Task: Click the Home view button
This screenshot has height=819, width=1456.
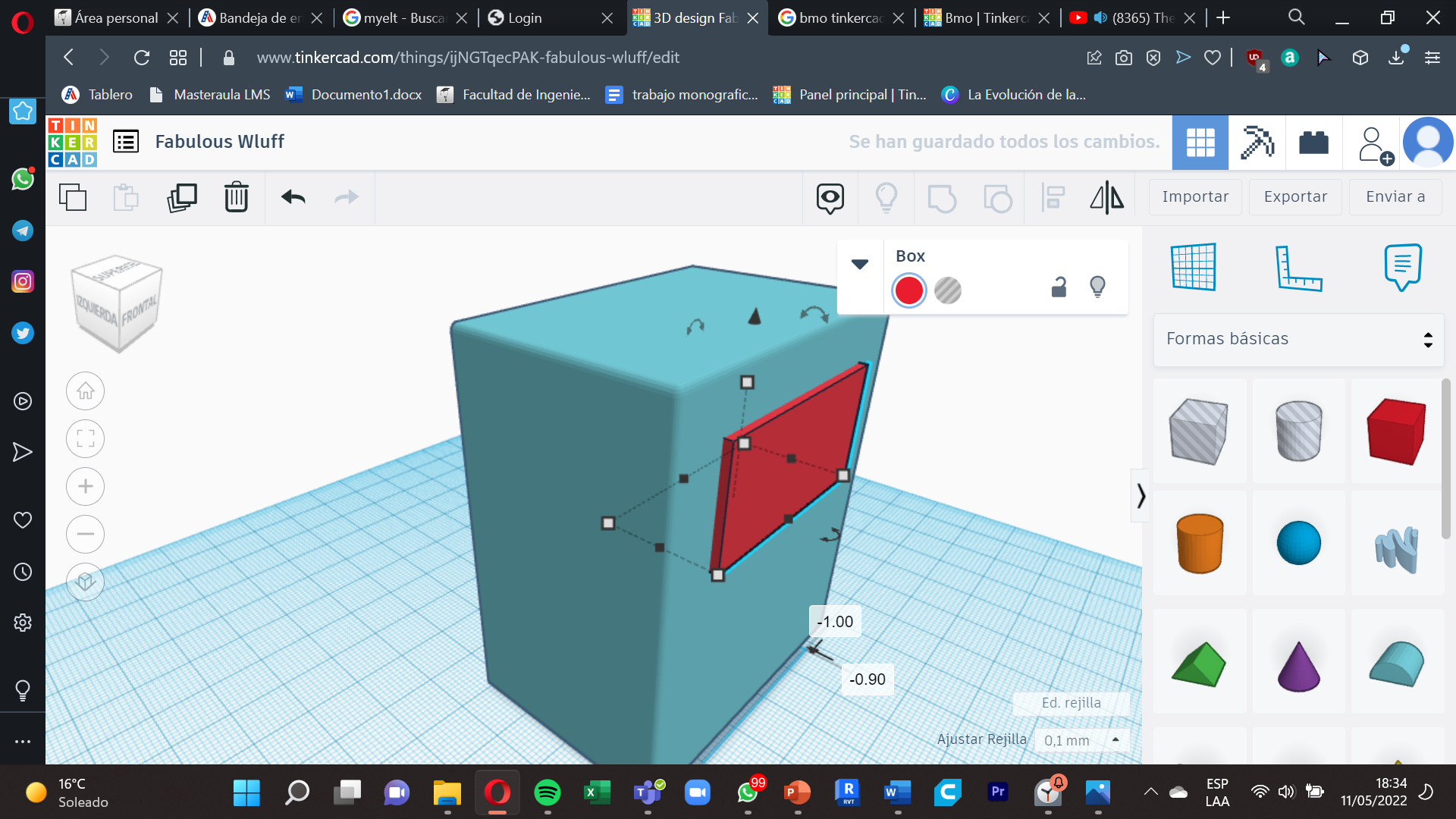Action: click(86, 391)
